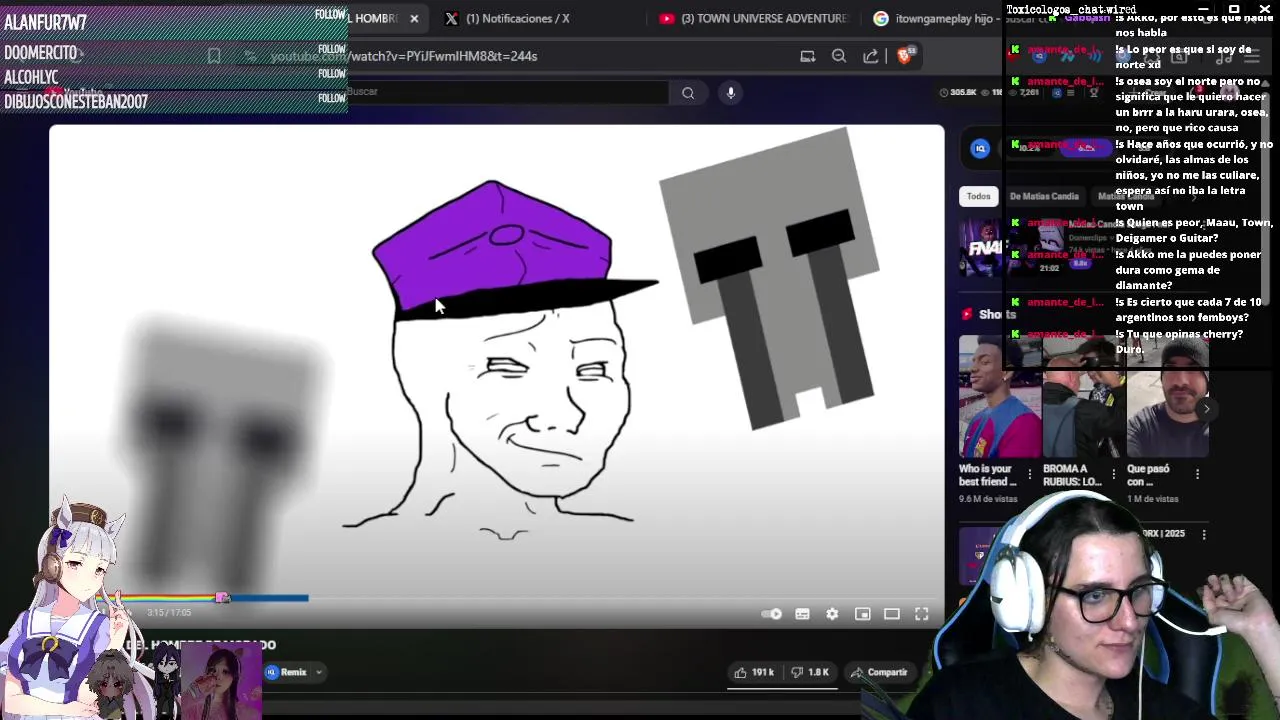
Task: Click the bookmark icon in address bar
Action: pos(213,56)
